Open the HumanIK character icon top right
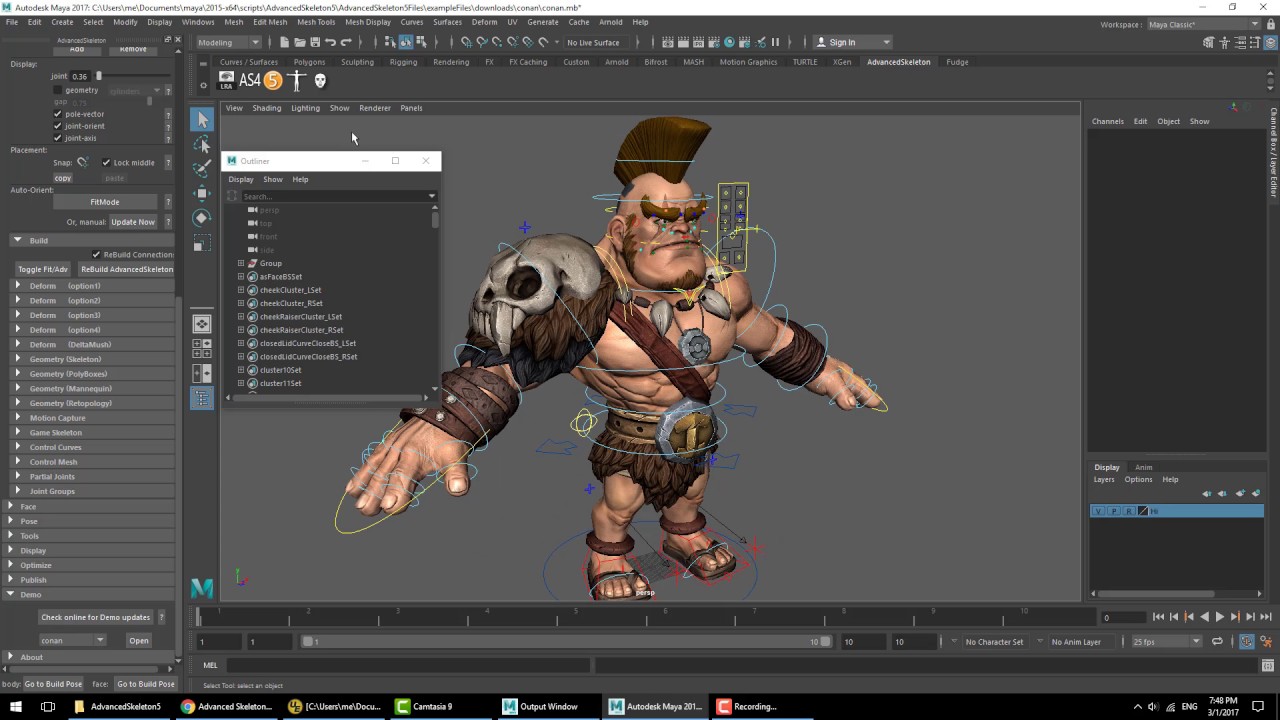The height and width of the screenshot is (720, 1280). (x=1225, y=42)
